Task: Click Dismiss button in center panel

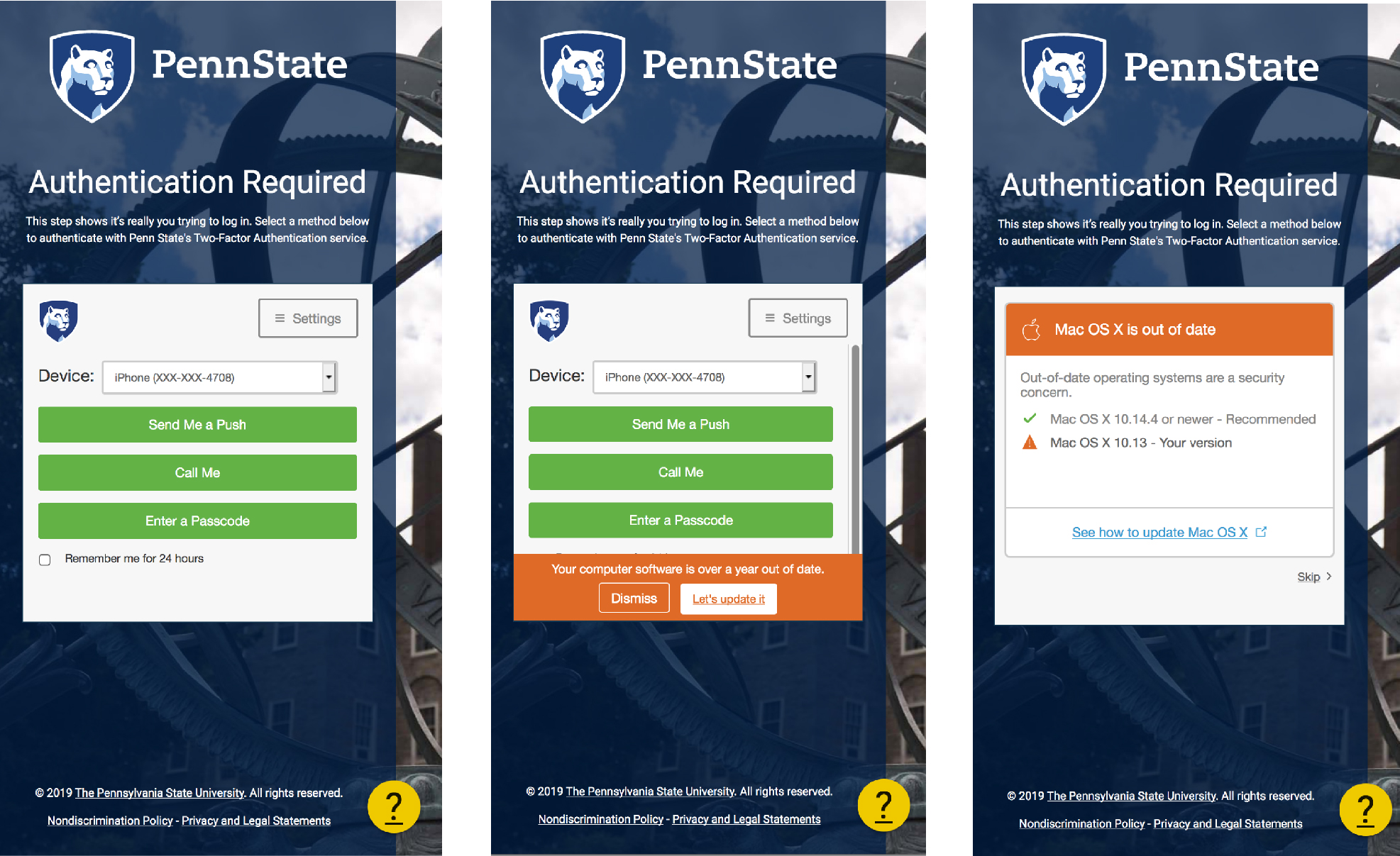Action: [633, 598]
